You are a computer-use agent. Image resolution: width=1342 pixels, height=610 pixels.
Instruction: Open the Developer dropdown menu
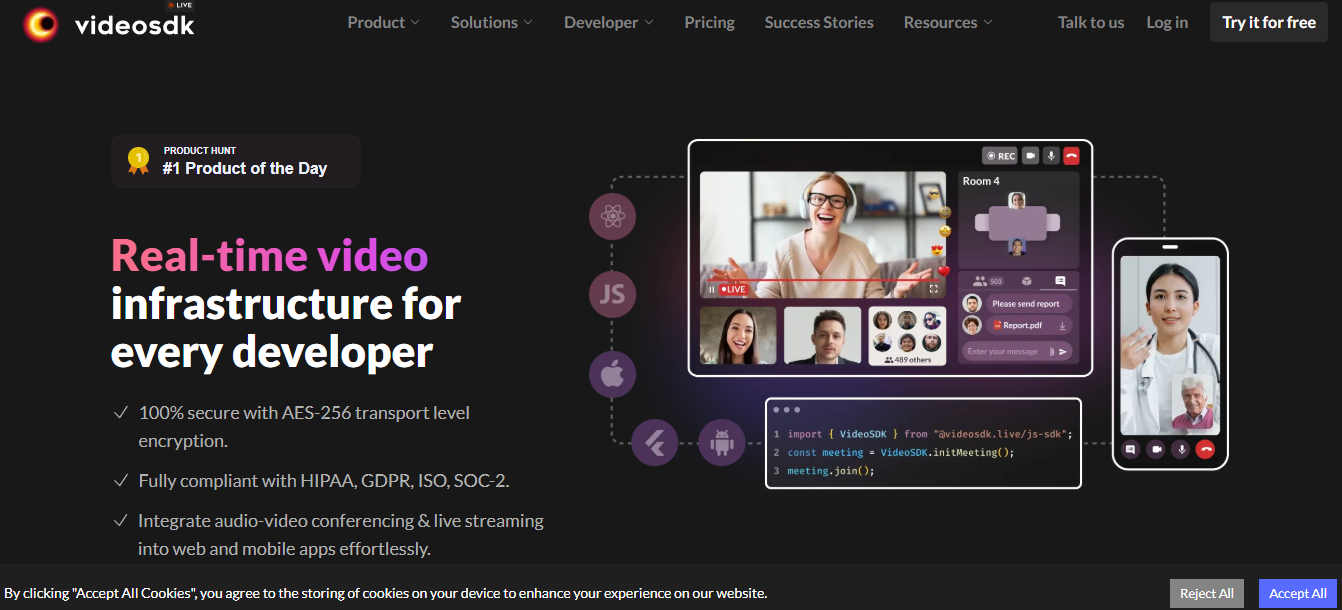coord(609,22)
